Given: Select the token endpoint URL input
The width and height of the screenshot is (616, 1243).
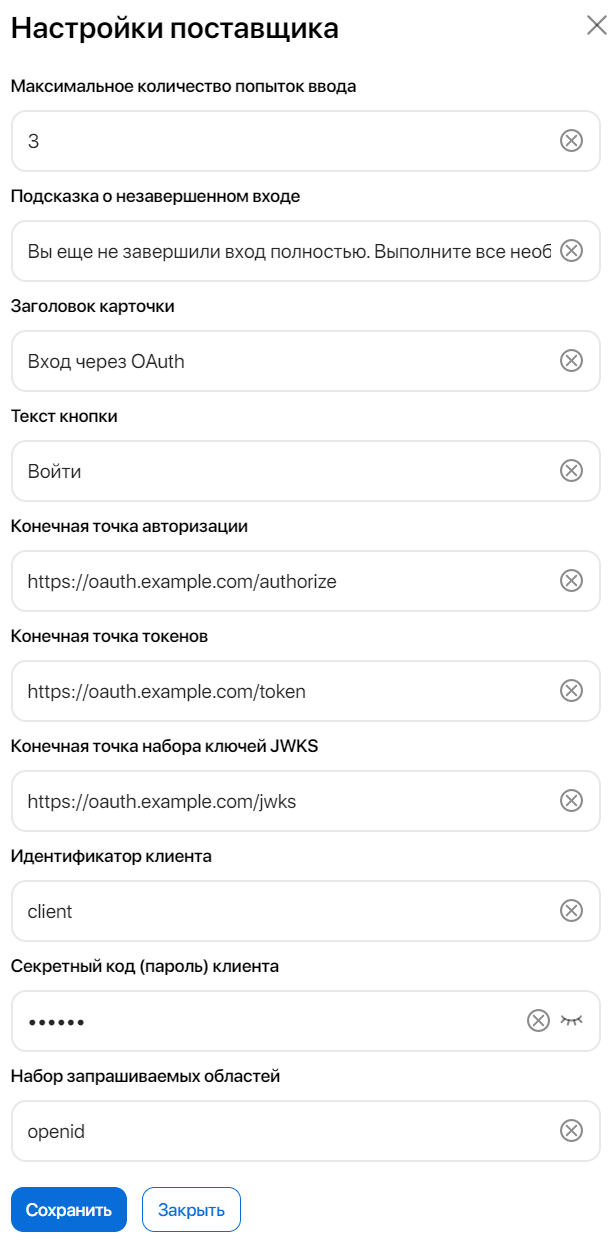Looking at the screenshot, I should pos(250,691).
